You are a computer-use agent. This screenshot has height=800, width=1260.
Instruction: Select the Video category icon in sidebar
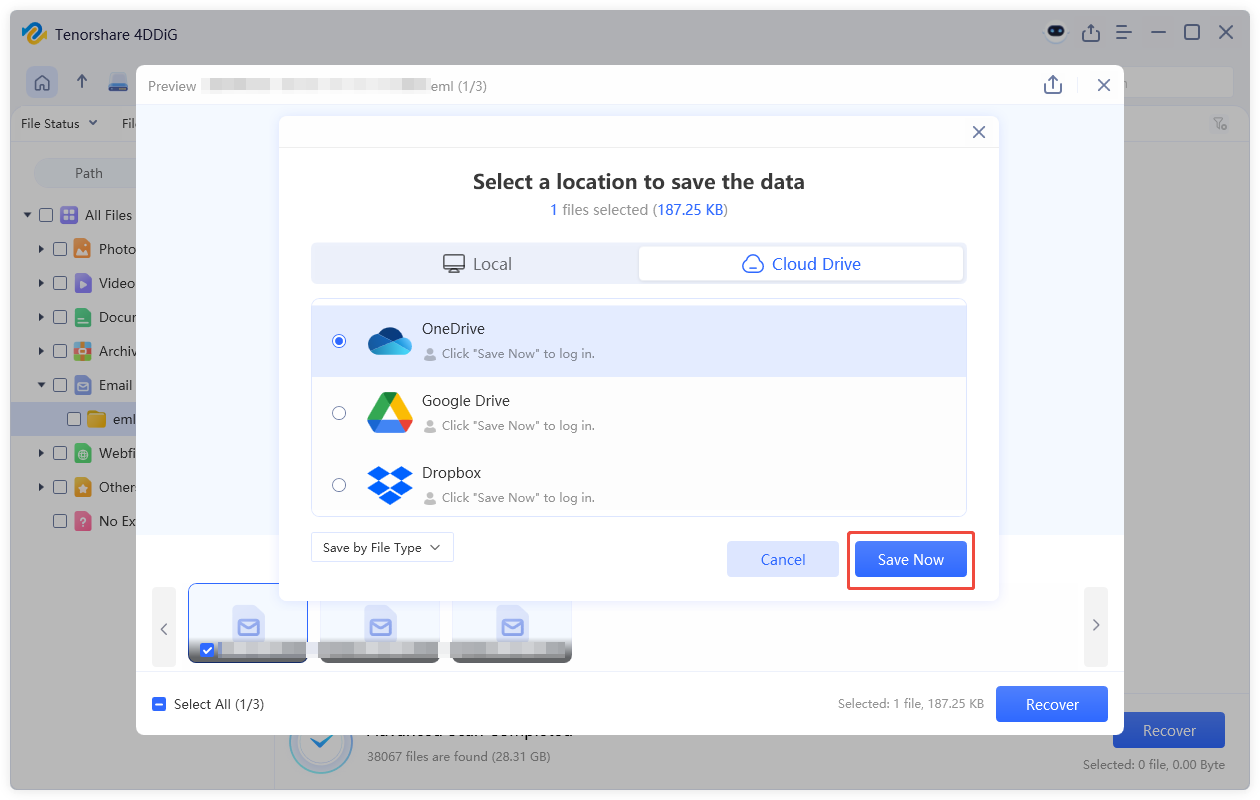pos(81,282)
